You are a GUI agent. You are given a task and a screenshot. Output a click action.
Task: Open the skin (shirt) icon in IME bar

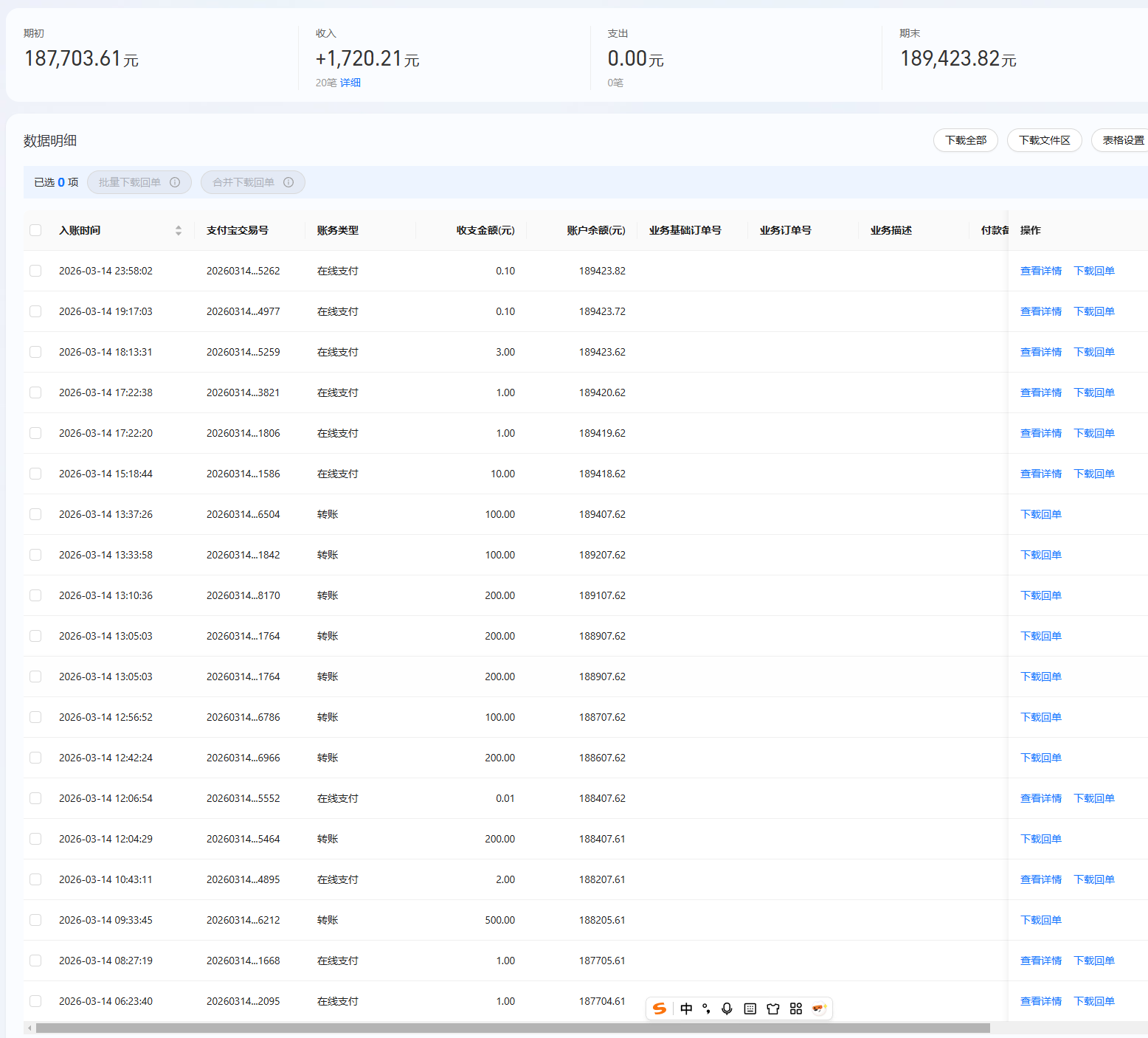[772, 1008]
